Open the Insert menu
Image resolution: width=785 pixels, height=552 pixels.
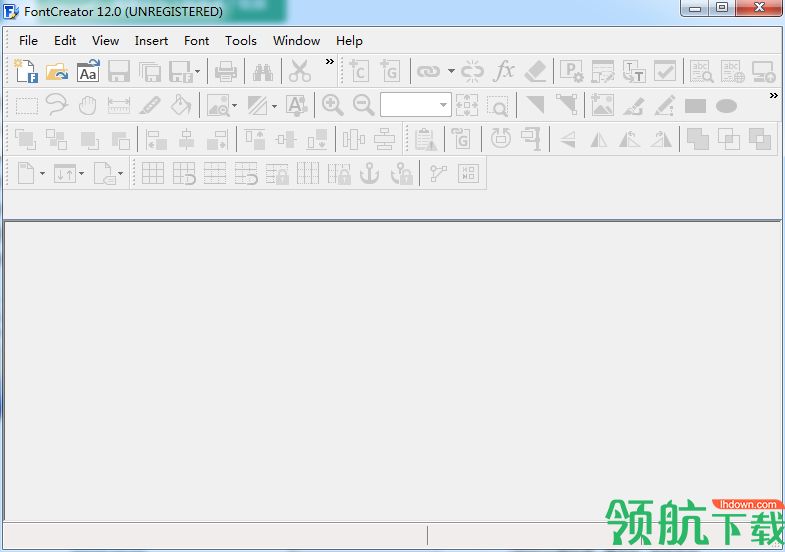coord(151,41)
